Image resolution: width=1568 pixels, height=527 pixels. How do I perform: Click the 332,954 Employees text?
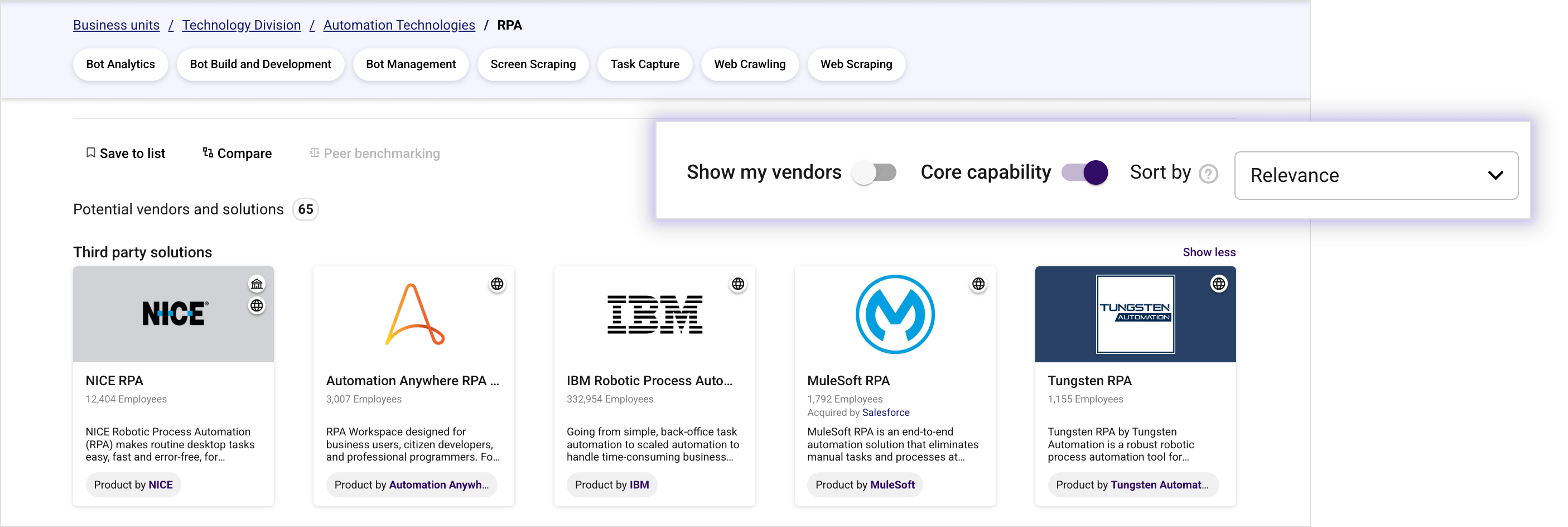(610, 399)
